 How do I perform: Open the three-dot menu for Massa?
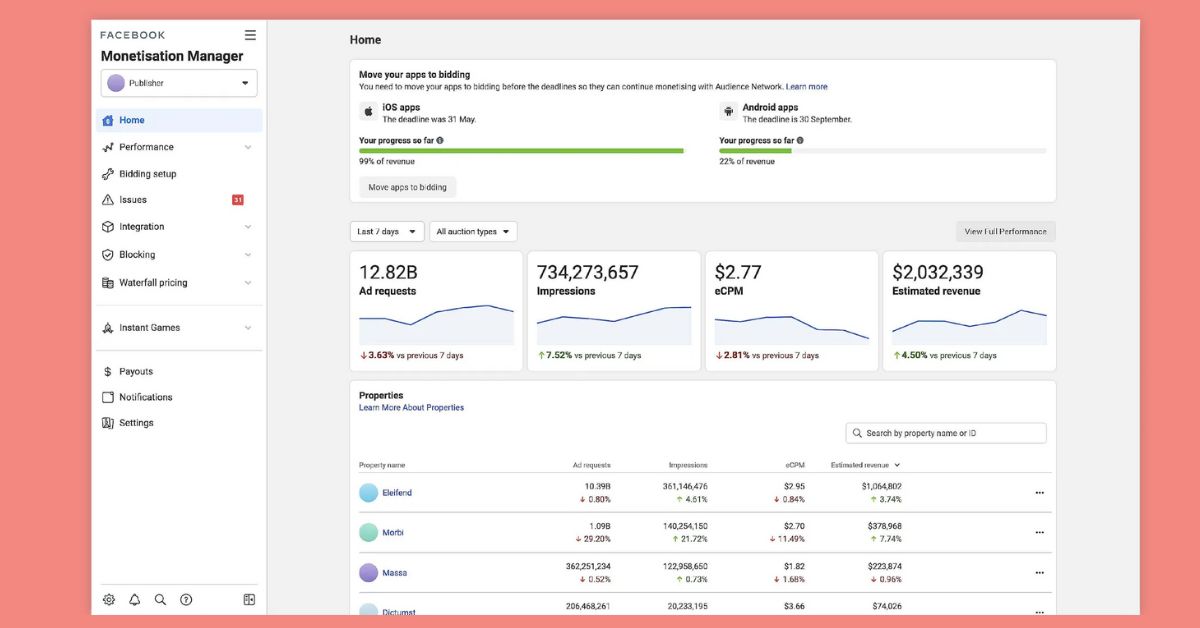1039,573
